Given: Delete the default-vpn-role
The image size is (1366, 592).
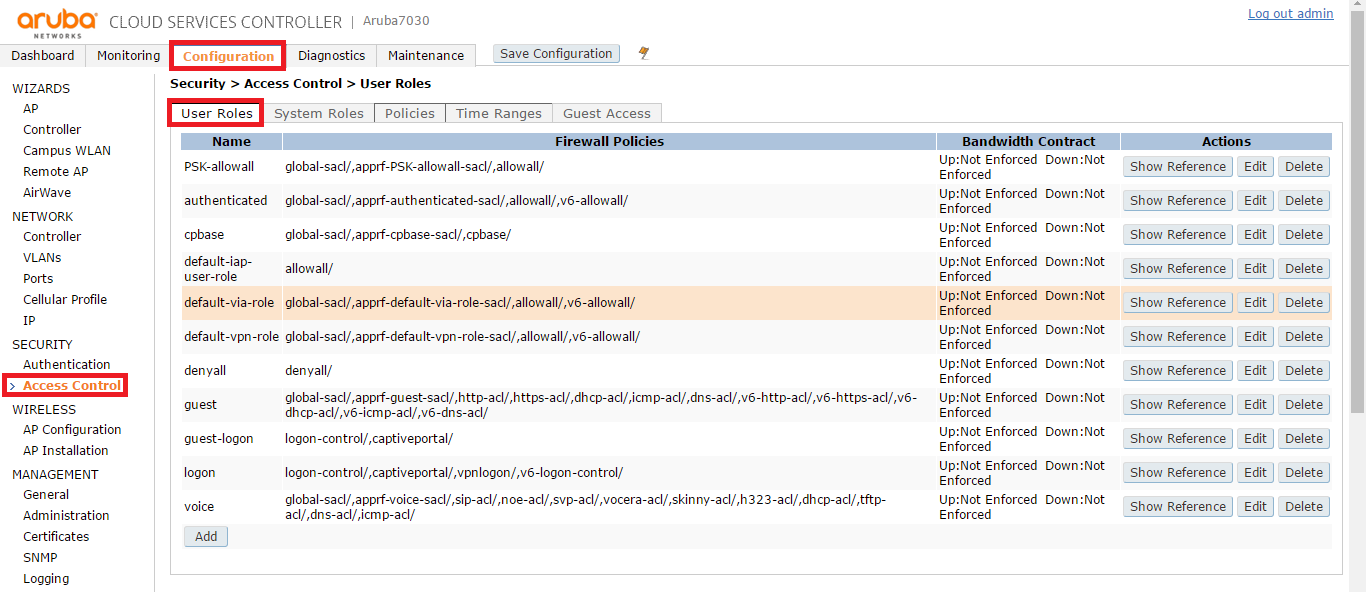Looking at the screenshot, I should pos(1304,336).
